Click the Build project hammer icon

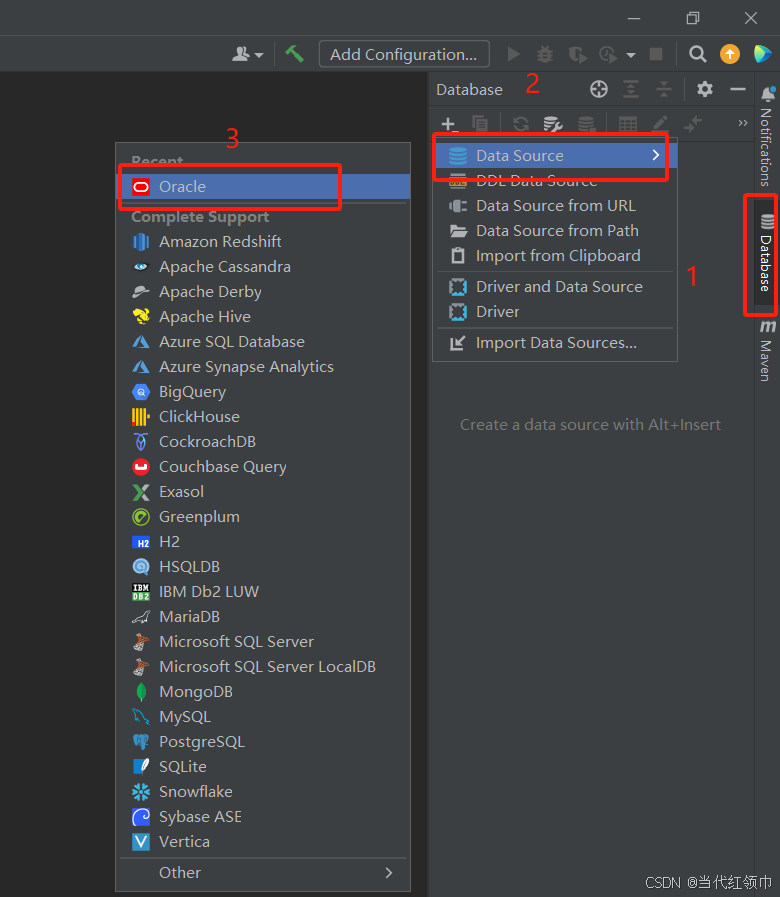point(295,54)
